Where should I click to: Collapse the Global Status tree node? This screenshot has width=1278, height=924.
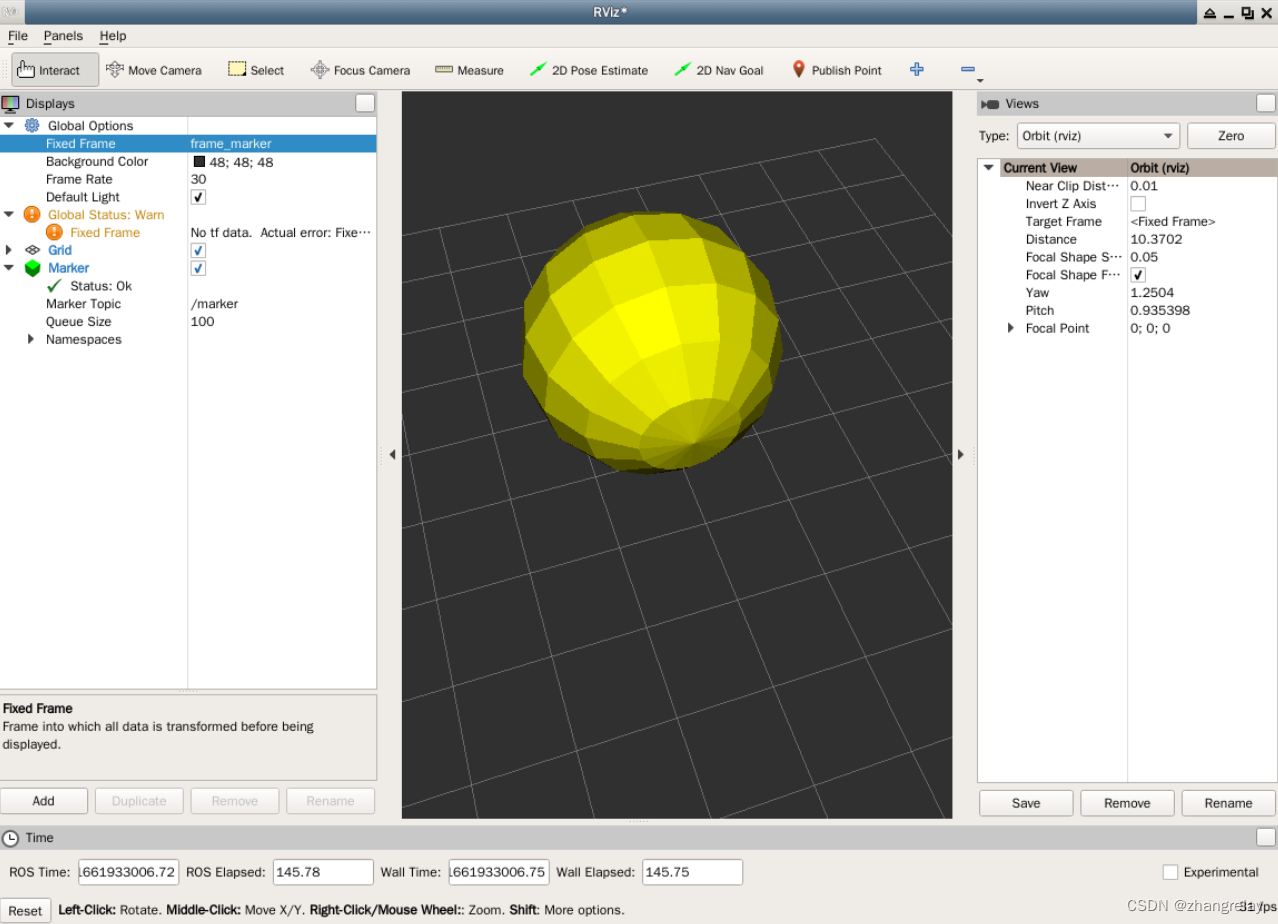[x=9, y=214]
